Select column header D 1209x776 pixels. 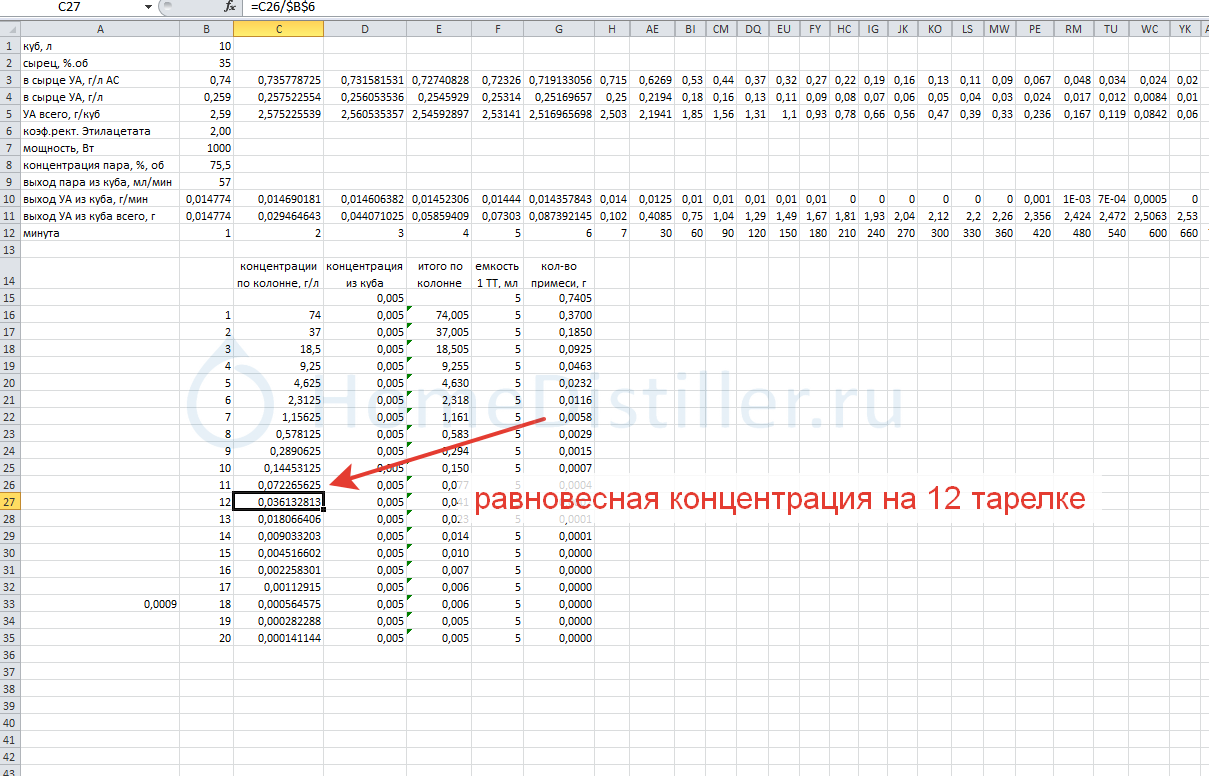pyautogui.click(x=364, y=29)
